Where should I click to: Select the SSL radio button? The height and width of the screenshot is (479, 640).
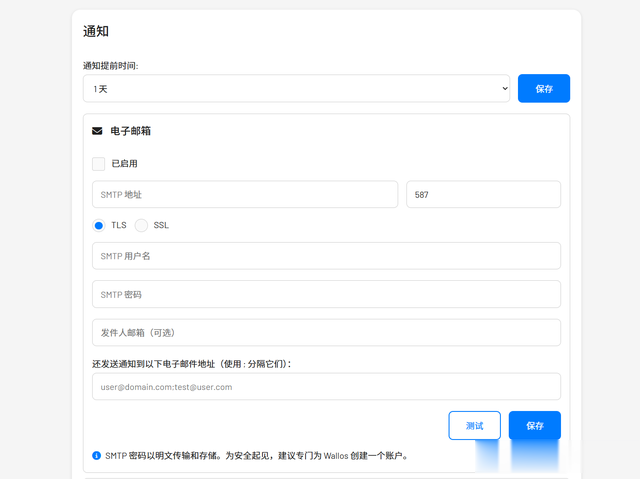click(x=141, y=225)
